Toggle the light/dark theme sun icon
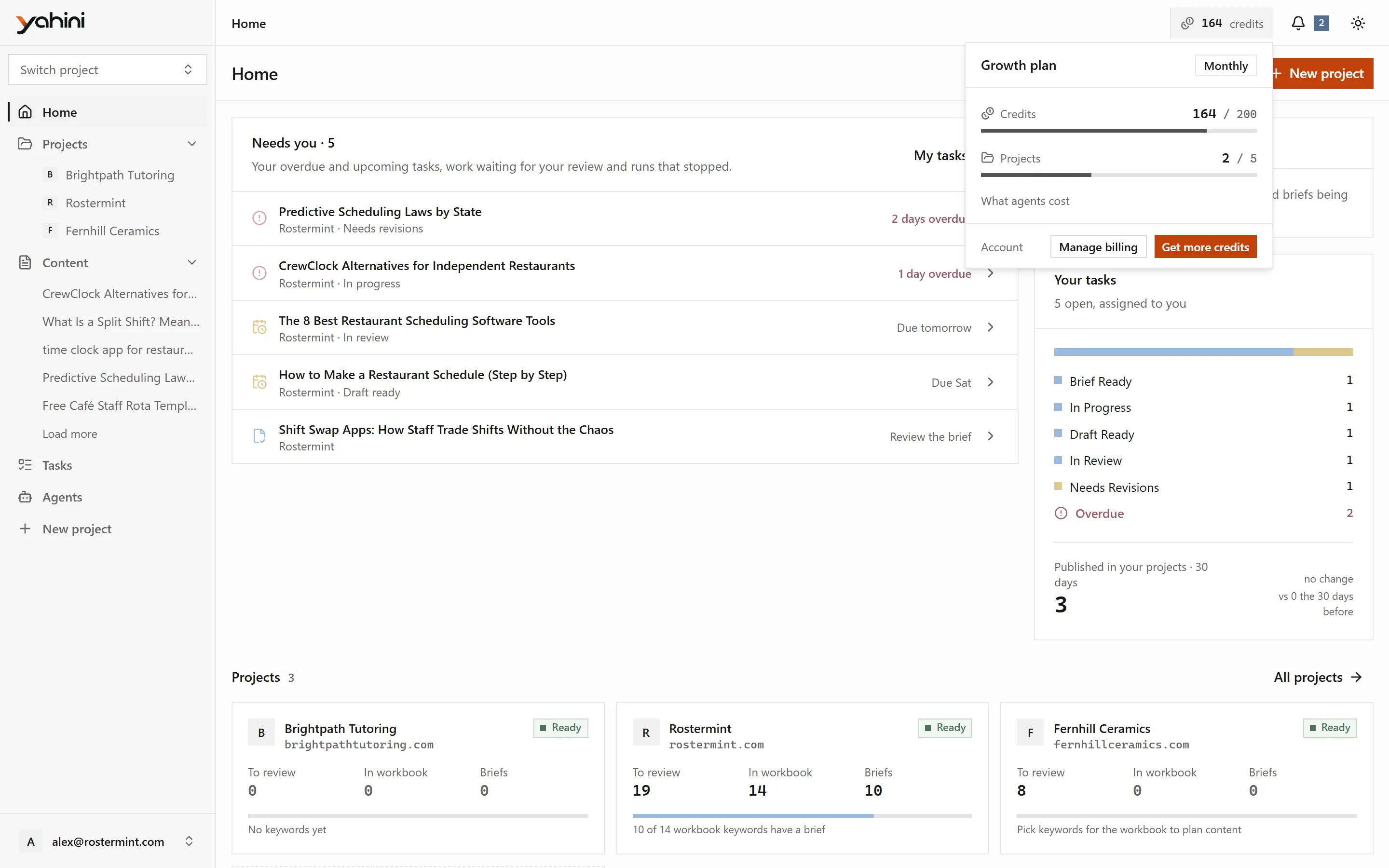 [1358, 23]
